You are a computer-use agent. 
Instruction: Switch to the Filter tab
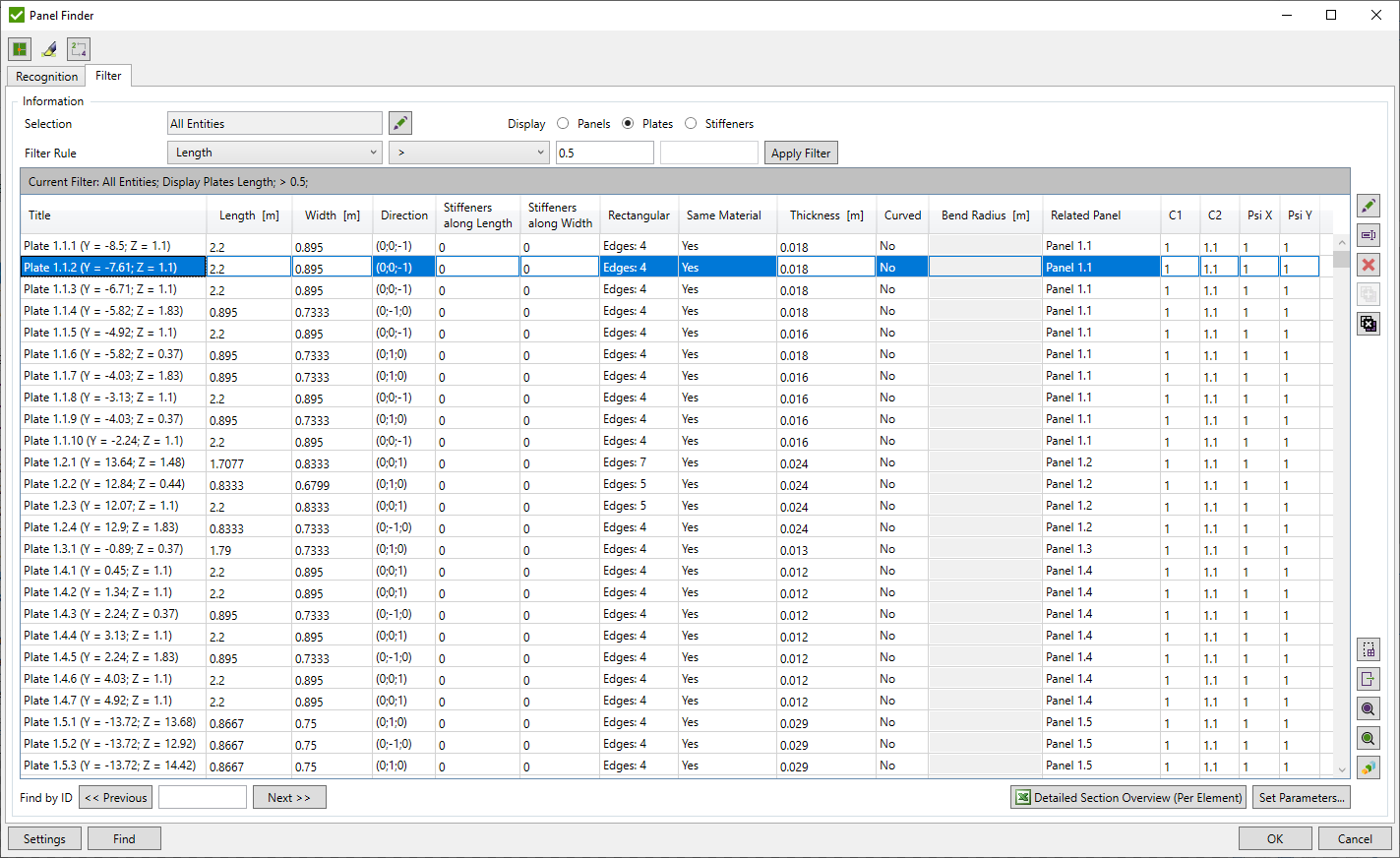click(x=108, y=75)
